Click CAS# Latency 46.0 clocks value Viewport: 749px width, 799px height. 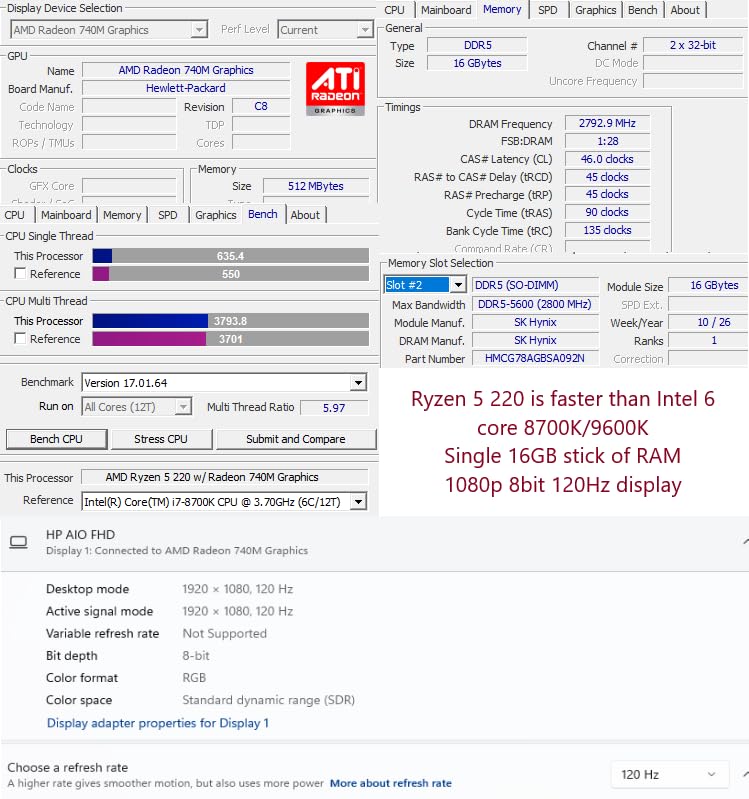click(607, 159)
